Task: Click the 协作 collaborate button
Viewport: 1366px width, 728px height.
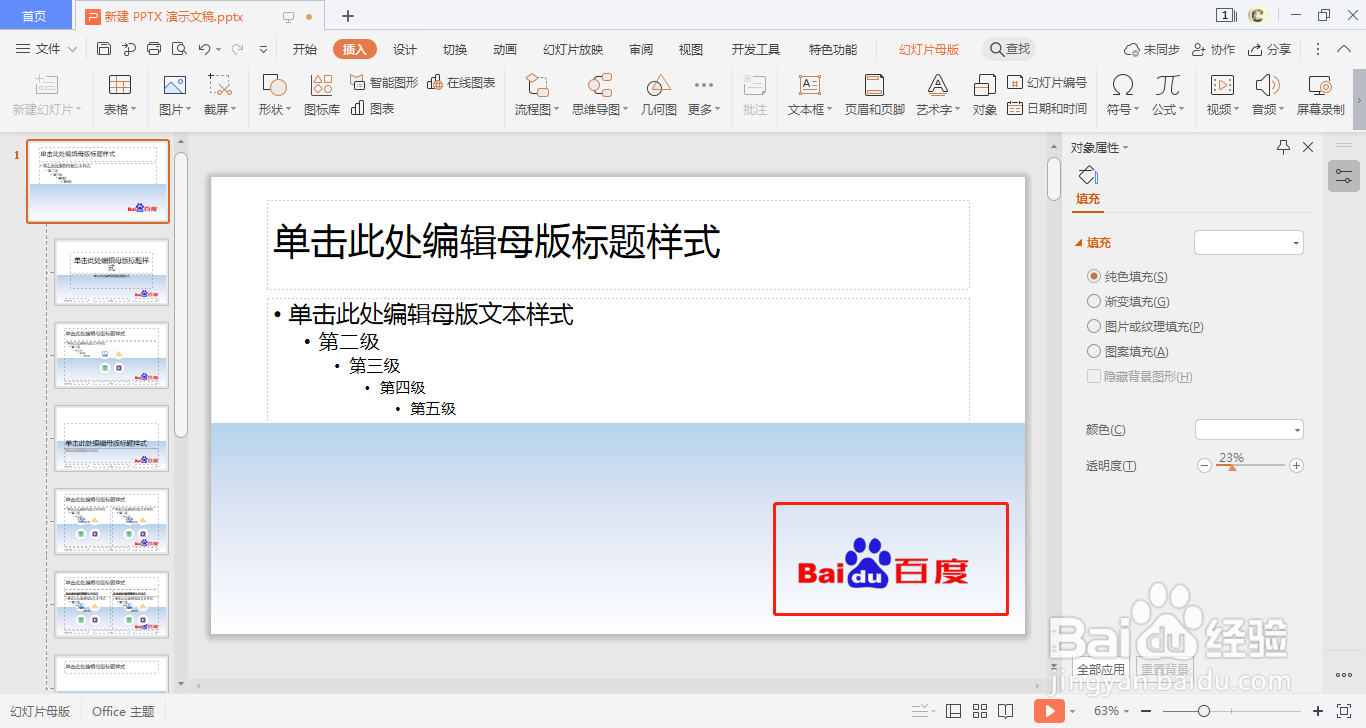Action: click(1214, 49)
